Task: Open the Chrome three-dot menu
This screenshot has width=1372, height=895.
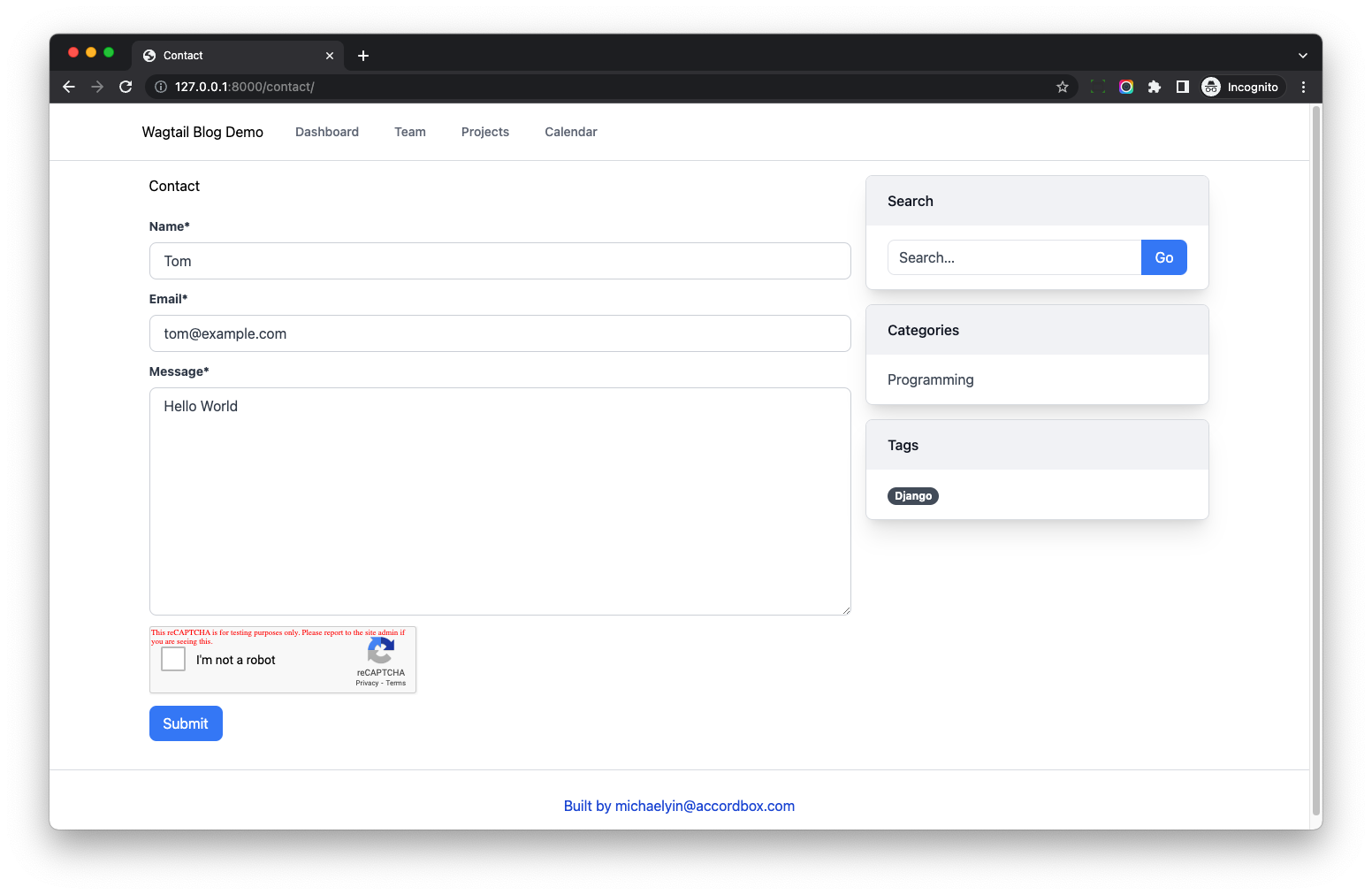Action: click(1303, 87)
